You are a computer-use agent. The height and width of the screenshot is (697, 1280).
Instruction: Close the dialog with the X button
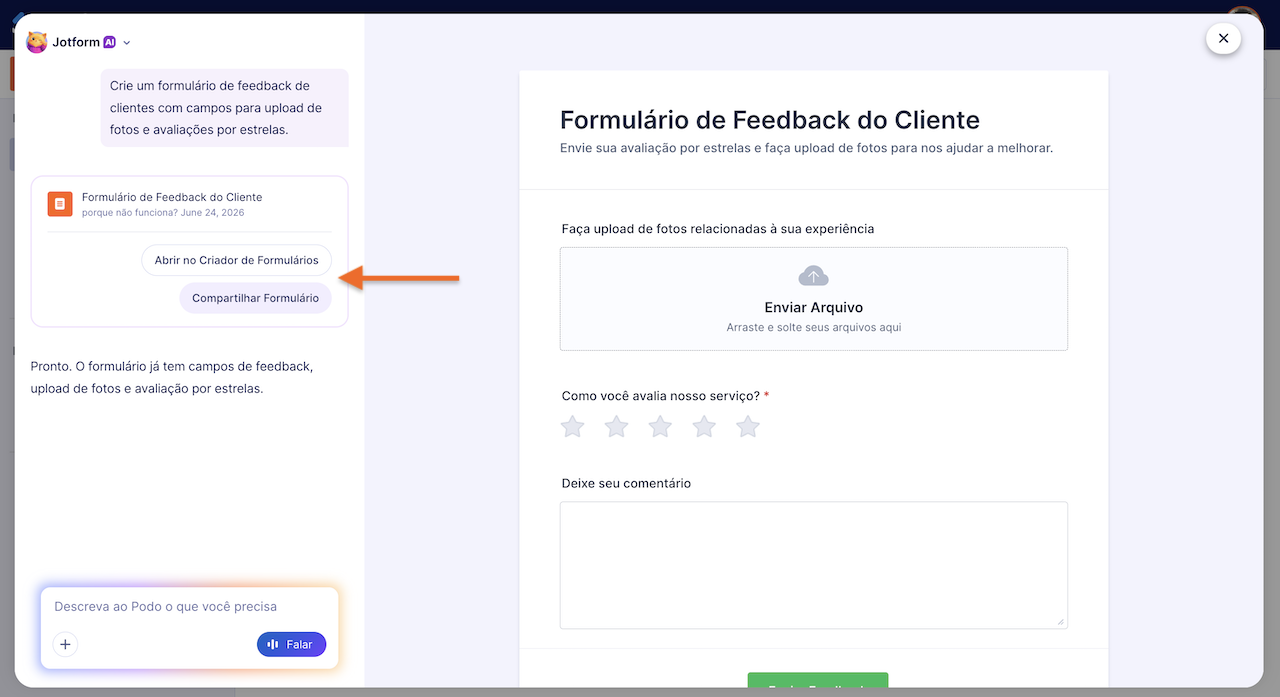1223,38
